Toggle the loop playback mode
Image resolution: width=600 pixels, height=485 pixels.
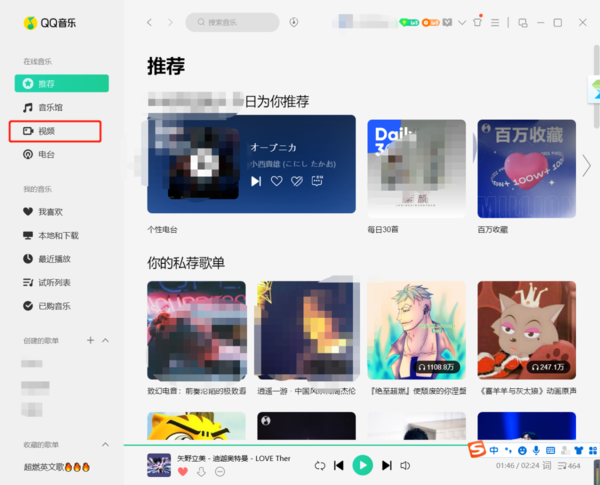pos(320,465)
